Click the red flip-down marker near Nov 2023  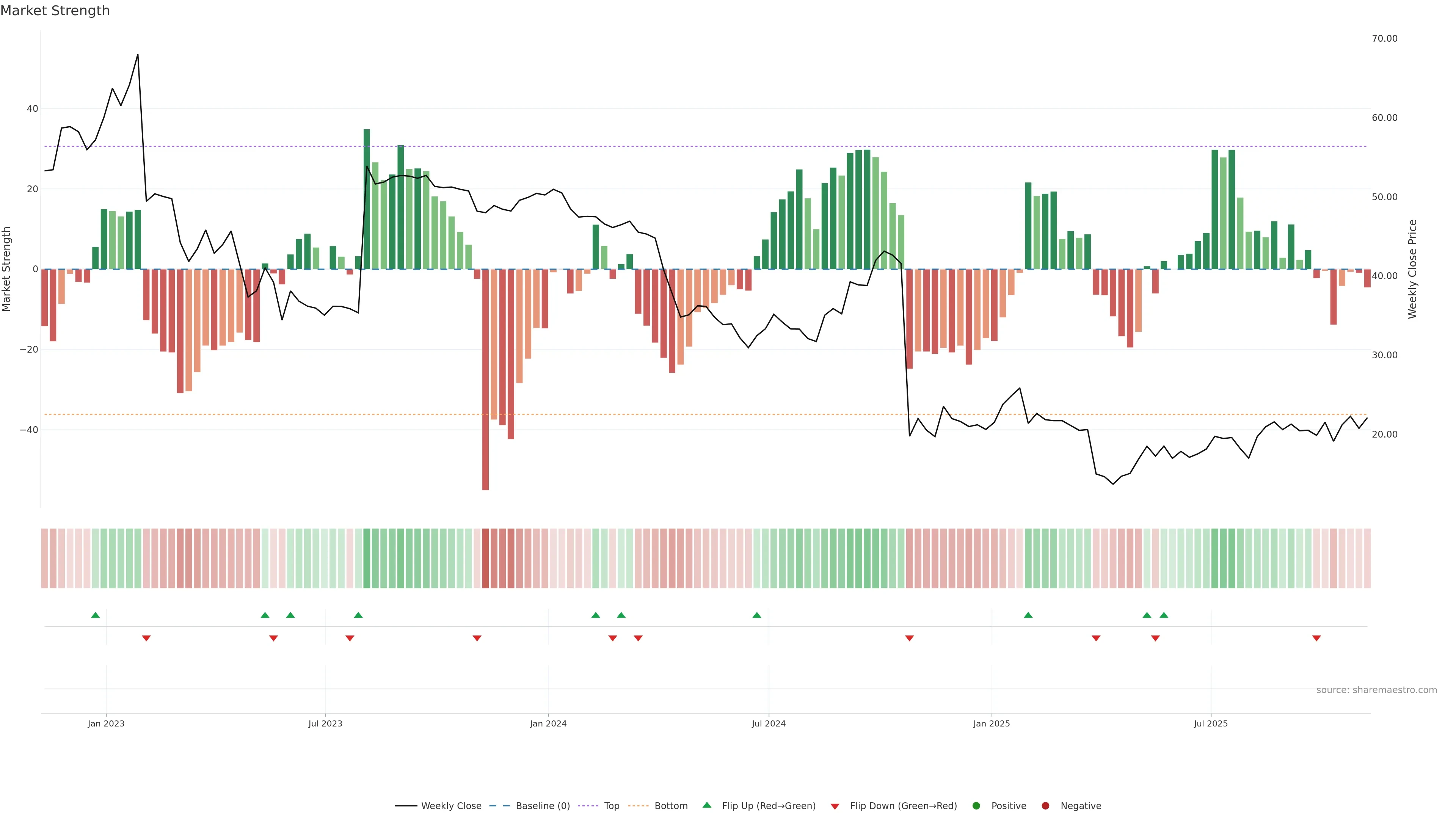pyautogui.click(x=477, y=638)
